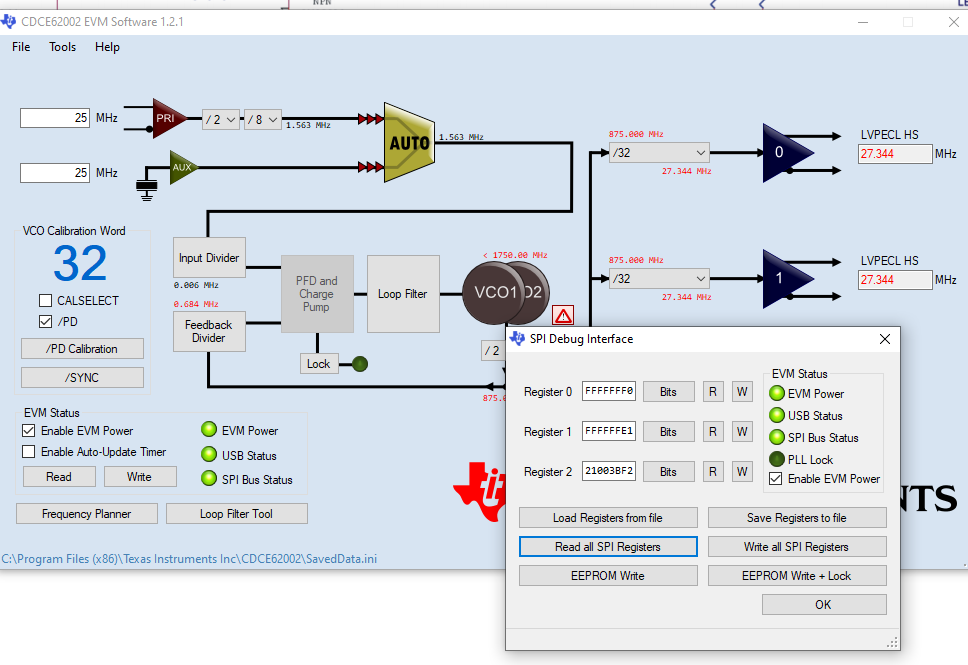Open the Loop Filter Tool
968x665 pixels.
236,514
